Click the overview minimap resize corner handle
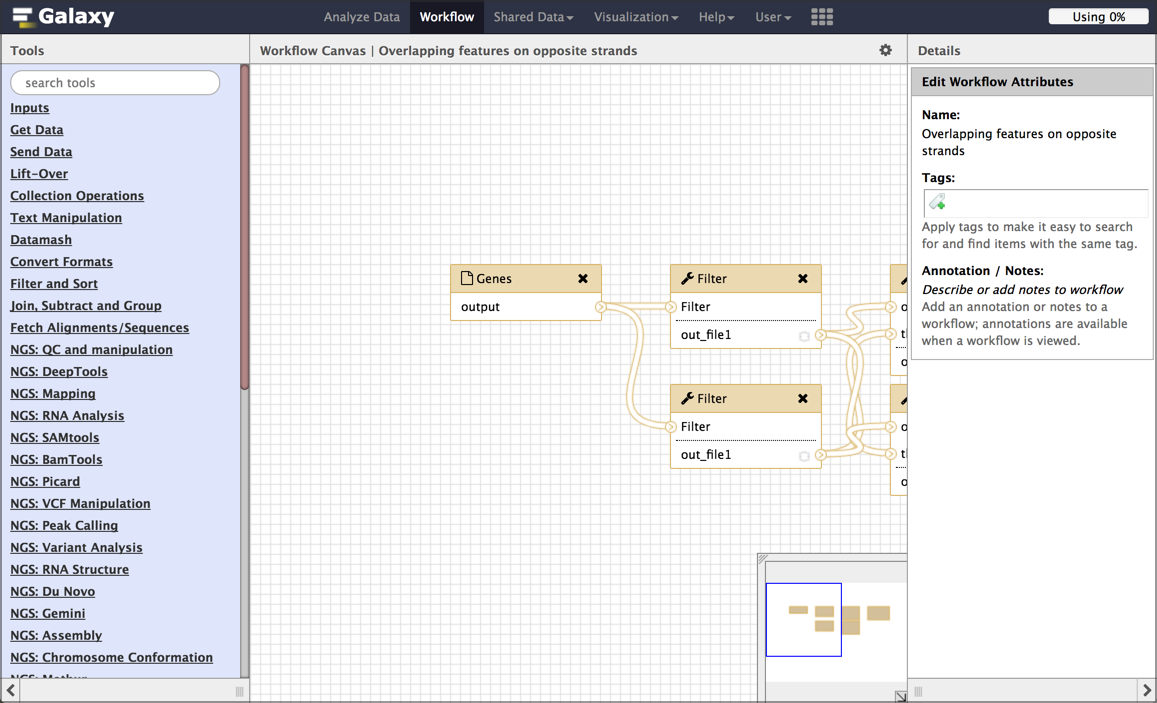The height and width of the screenshot is (703, 1157). (762, 558)
